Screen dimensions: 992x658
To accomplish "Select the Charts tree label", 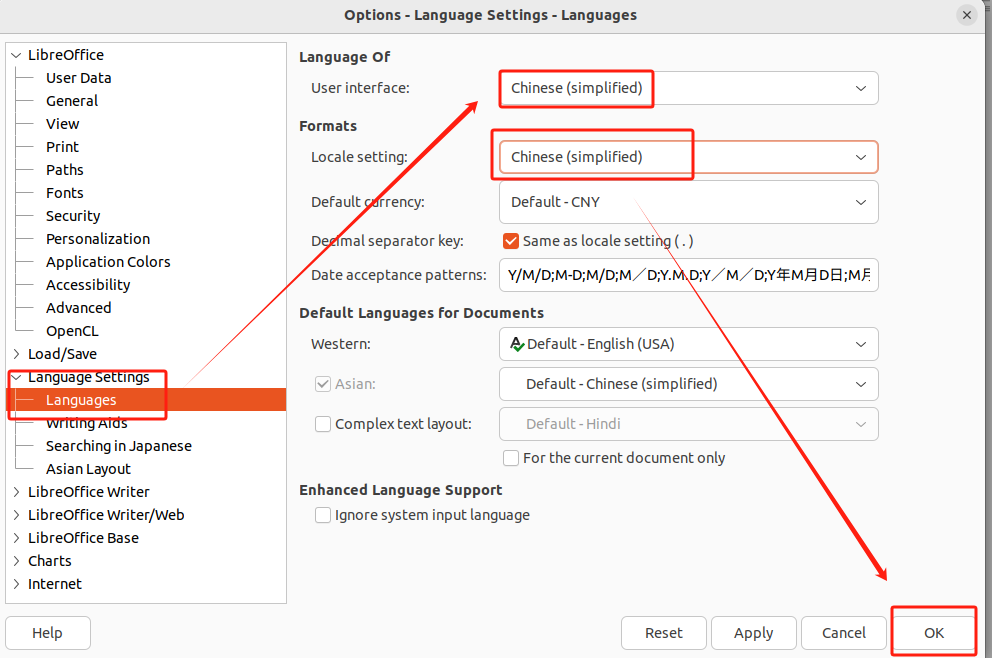I will click(50, 561).
